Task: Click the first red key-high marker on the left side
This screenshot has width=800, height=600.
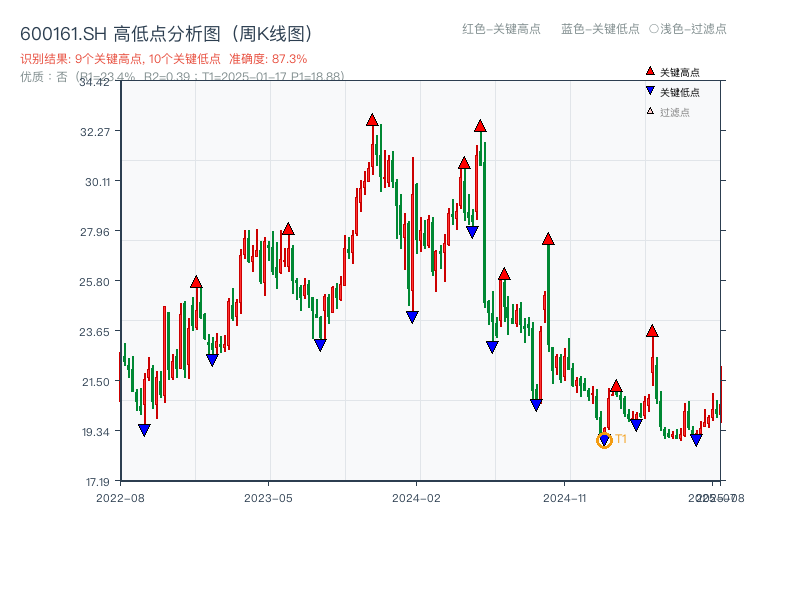Action: (197, 281)
